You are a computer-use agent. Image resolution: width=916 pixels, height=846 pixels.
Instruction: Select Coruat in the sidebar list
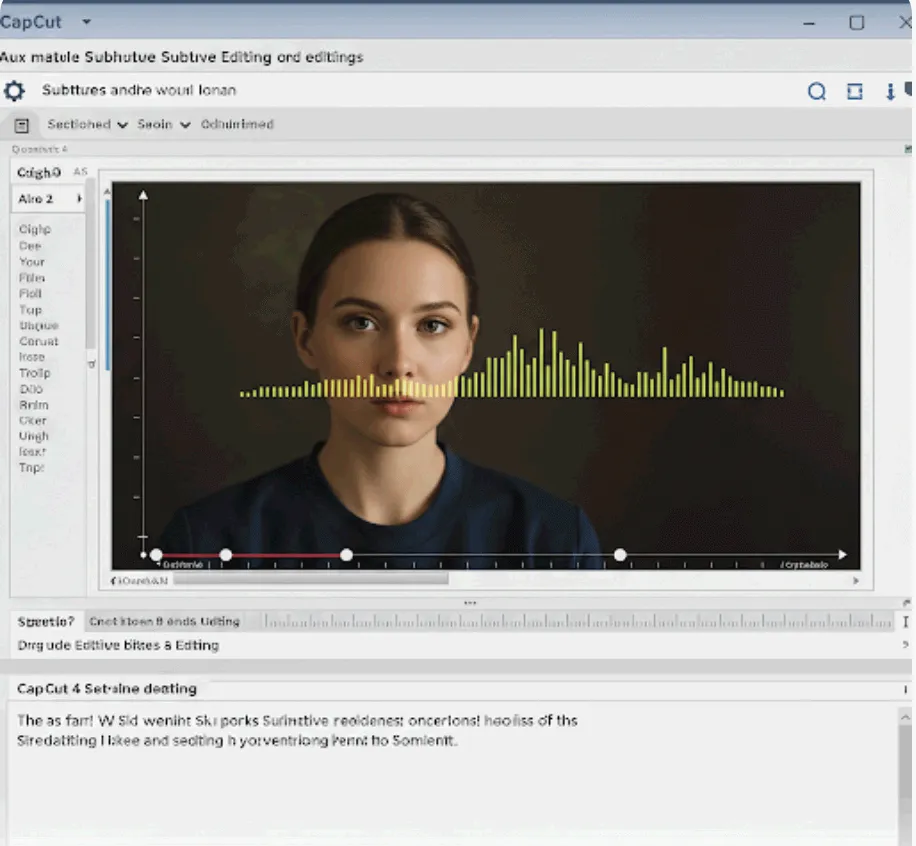tap(39, 341)
